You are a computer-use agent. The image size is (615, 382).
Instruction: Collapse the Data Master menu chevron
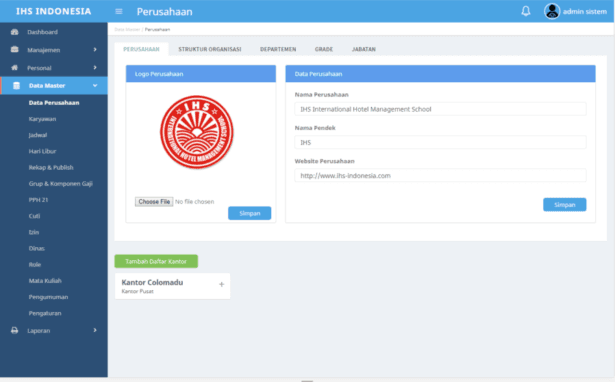[x=95, y=85]
